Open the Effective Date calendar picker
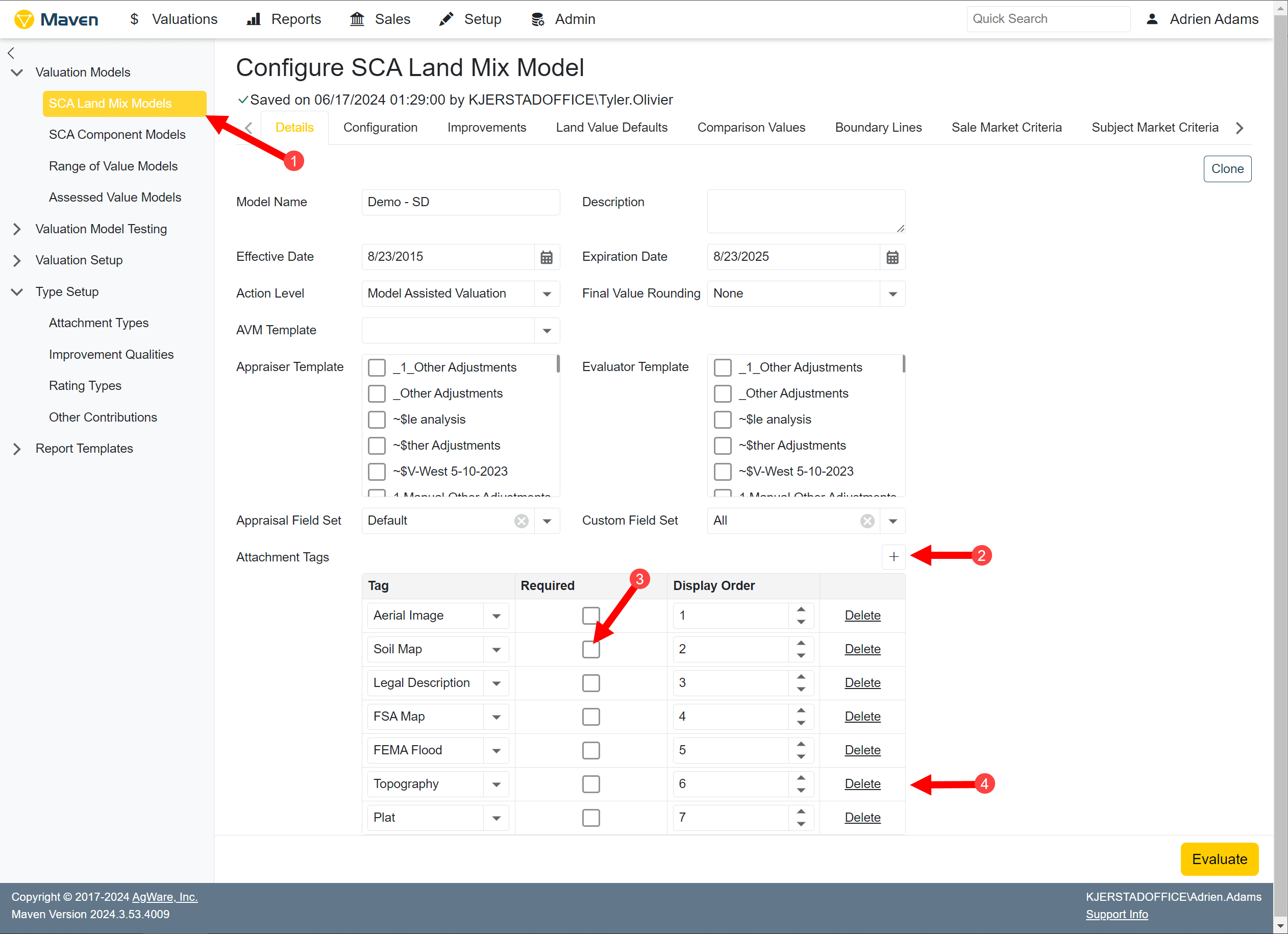 tap(547, 257)
